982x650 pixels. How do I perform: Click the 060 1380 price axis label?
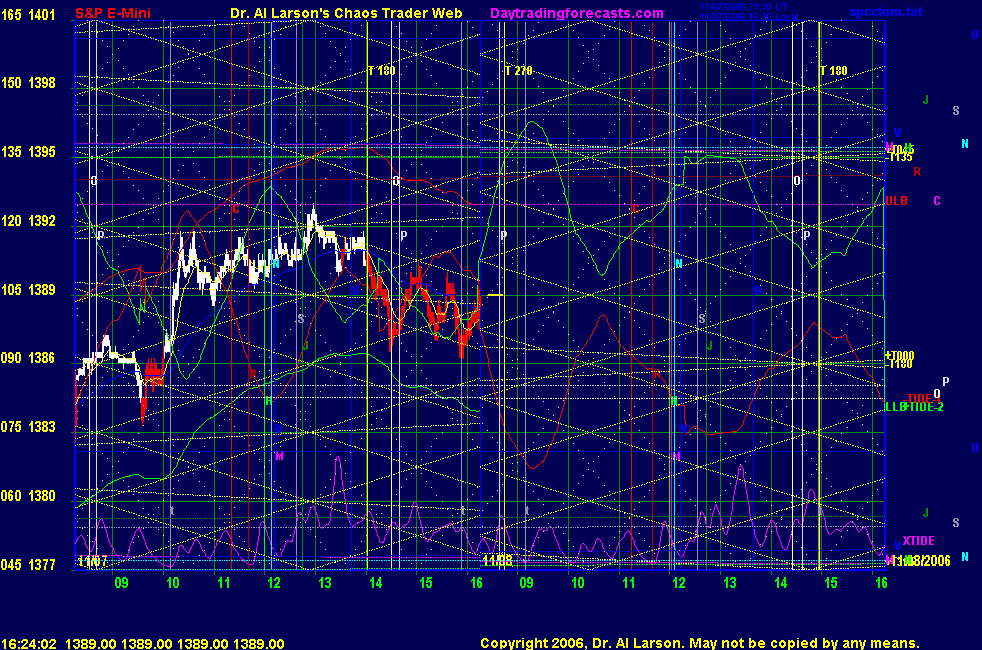(28, 495)
